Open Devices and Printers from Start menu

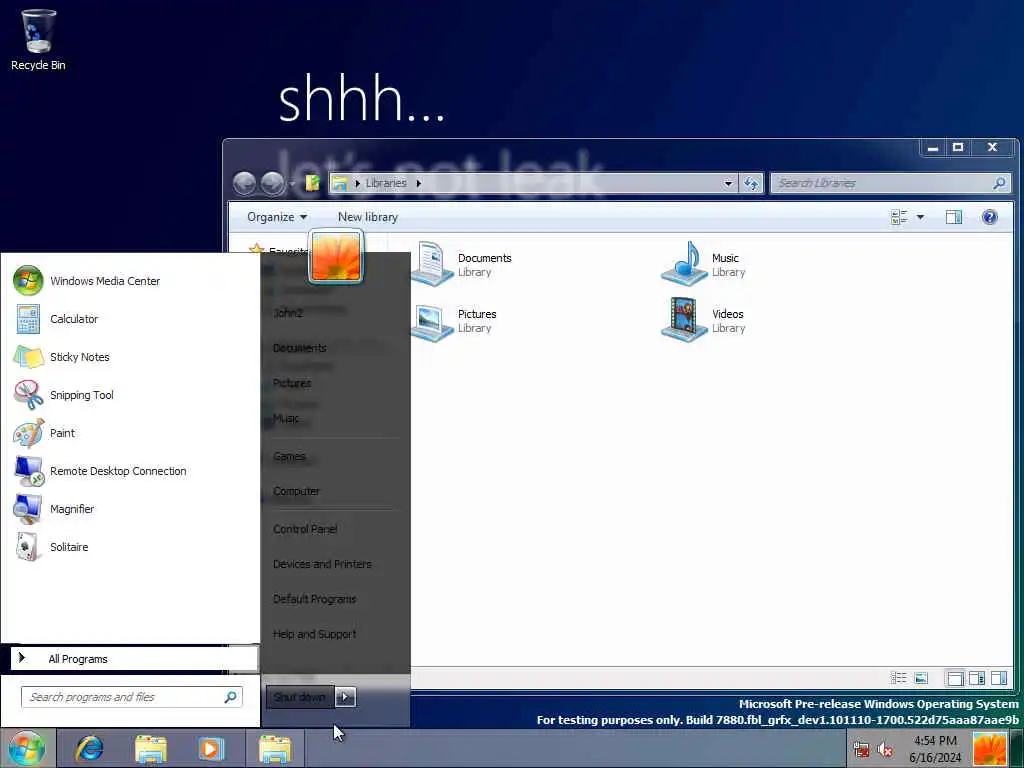(x=322, y=564)
